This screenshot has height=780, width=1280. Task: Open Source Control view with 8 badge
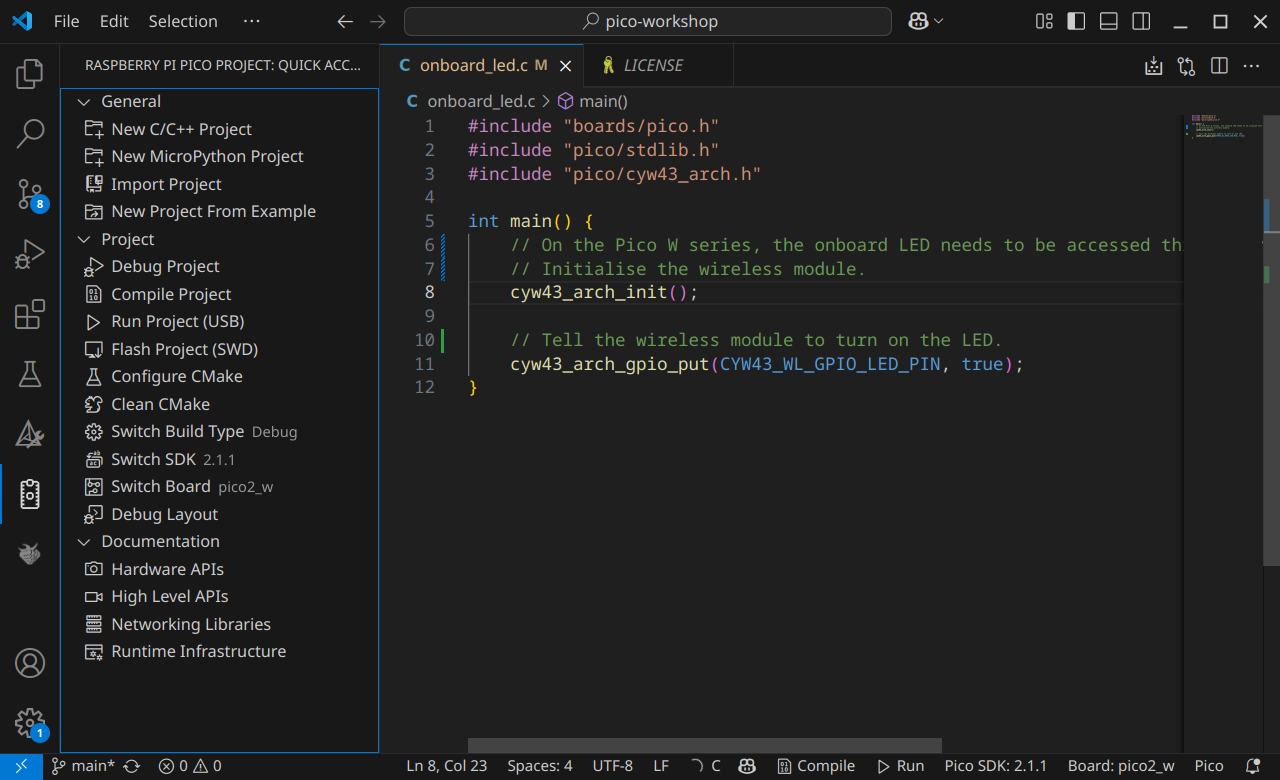(30, 194)
